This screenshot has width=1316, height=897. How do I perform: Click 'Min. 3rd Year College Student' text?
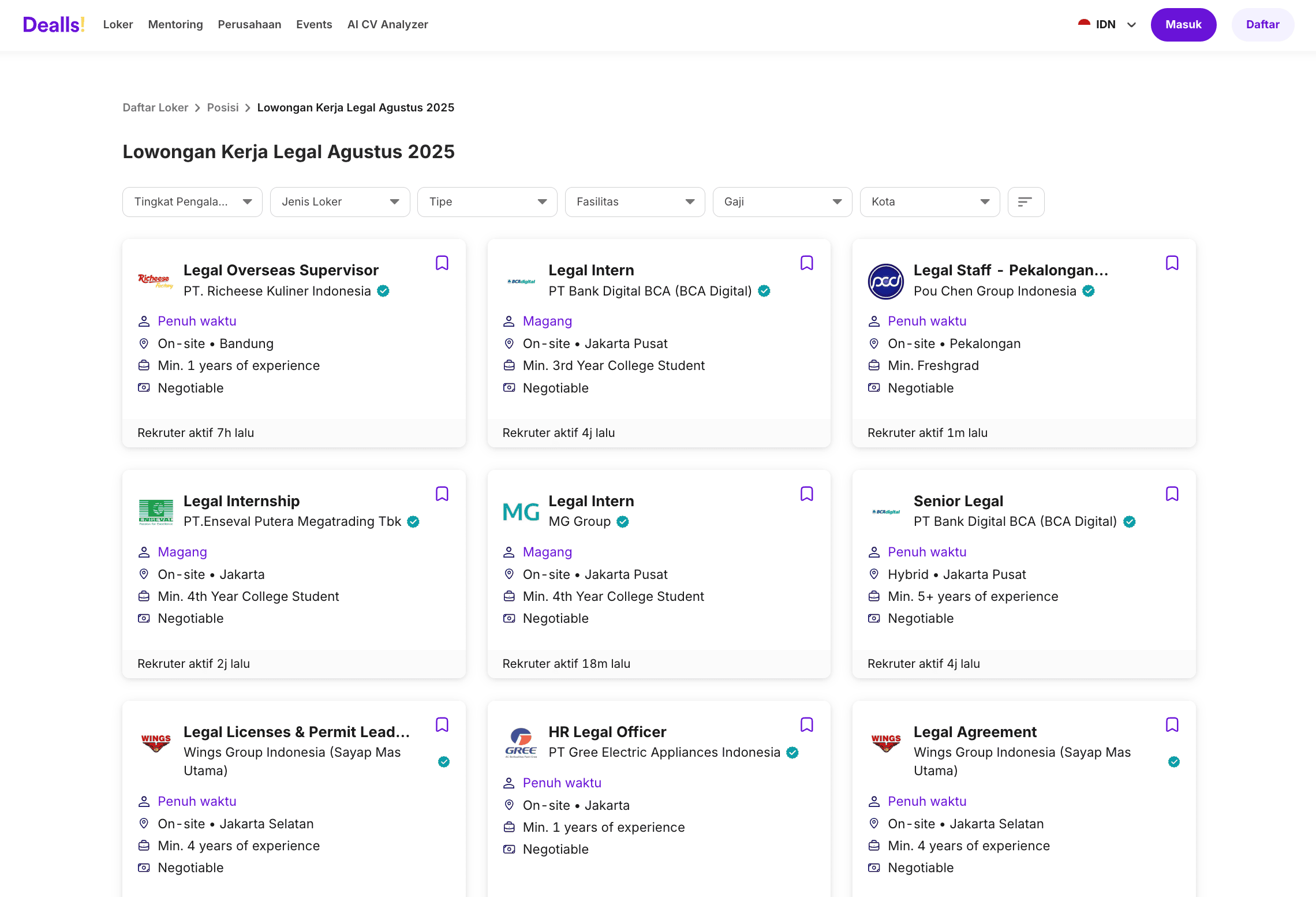pos(614,365)
